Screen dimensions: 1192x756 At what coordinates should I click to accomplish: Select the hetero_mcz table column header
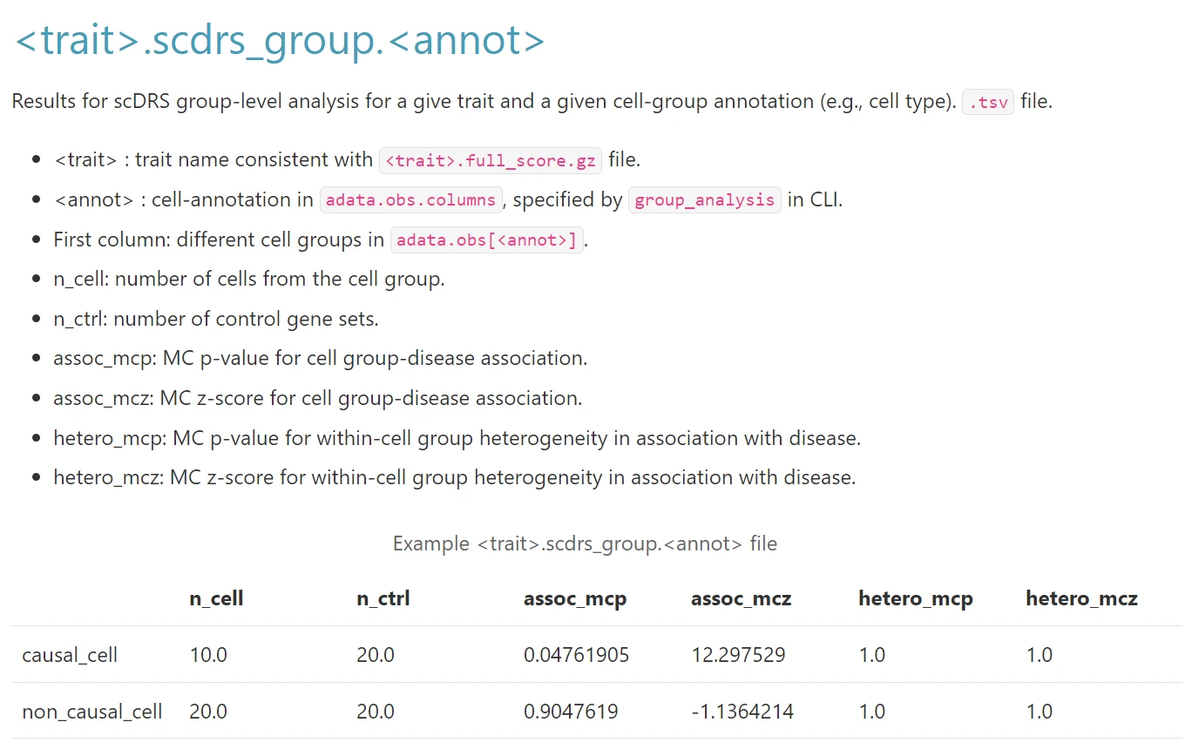click(1081, 599)
